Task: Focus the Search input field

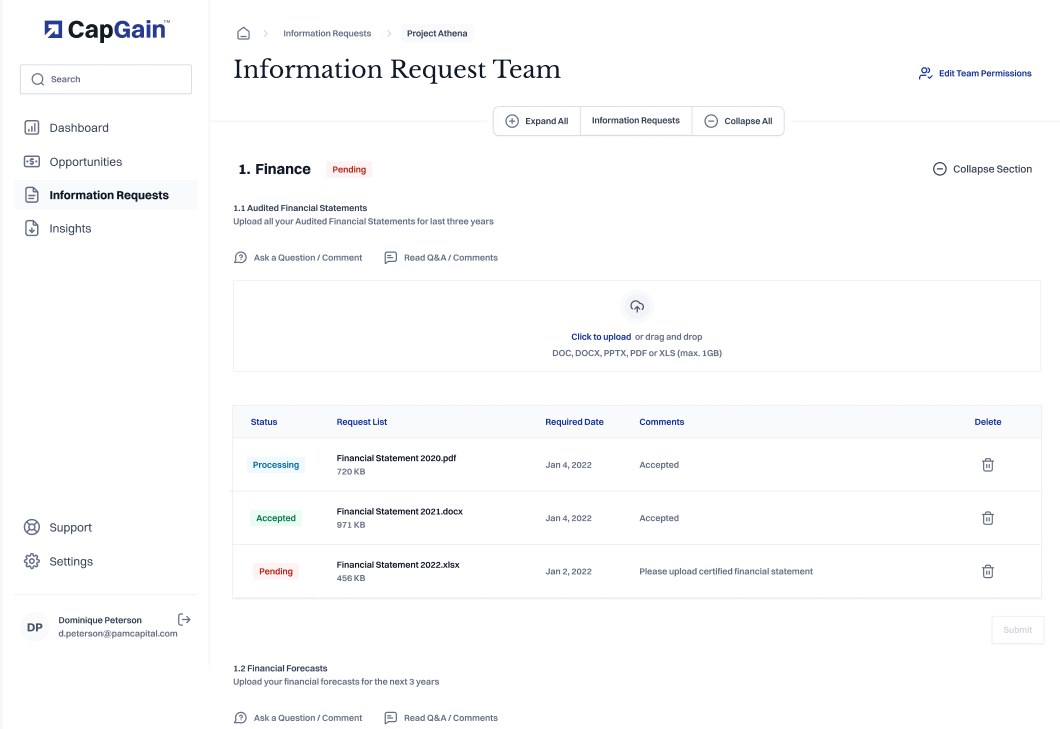Action: click(106, 79)
